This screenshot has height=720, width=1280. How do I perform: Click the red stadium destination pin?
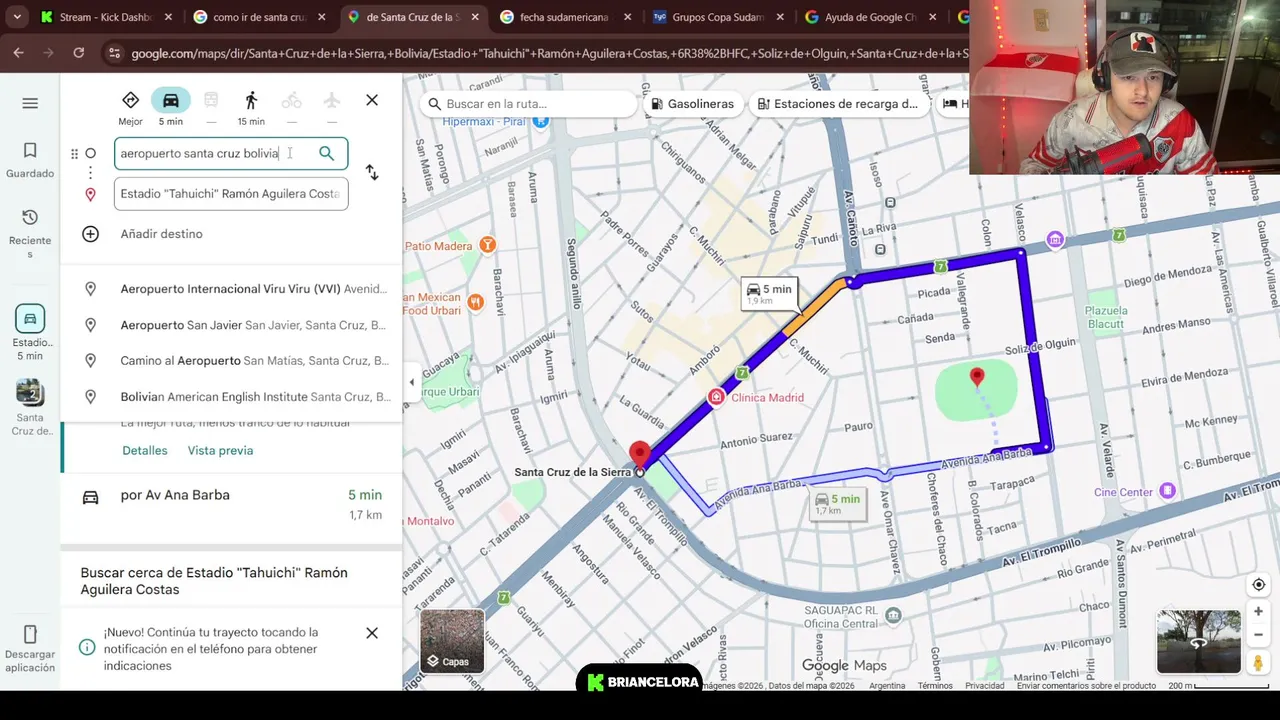point(977,378)
